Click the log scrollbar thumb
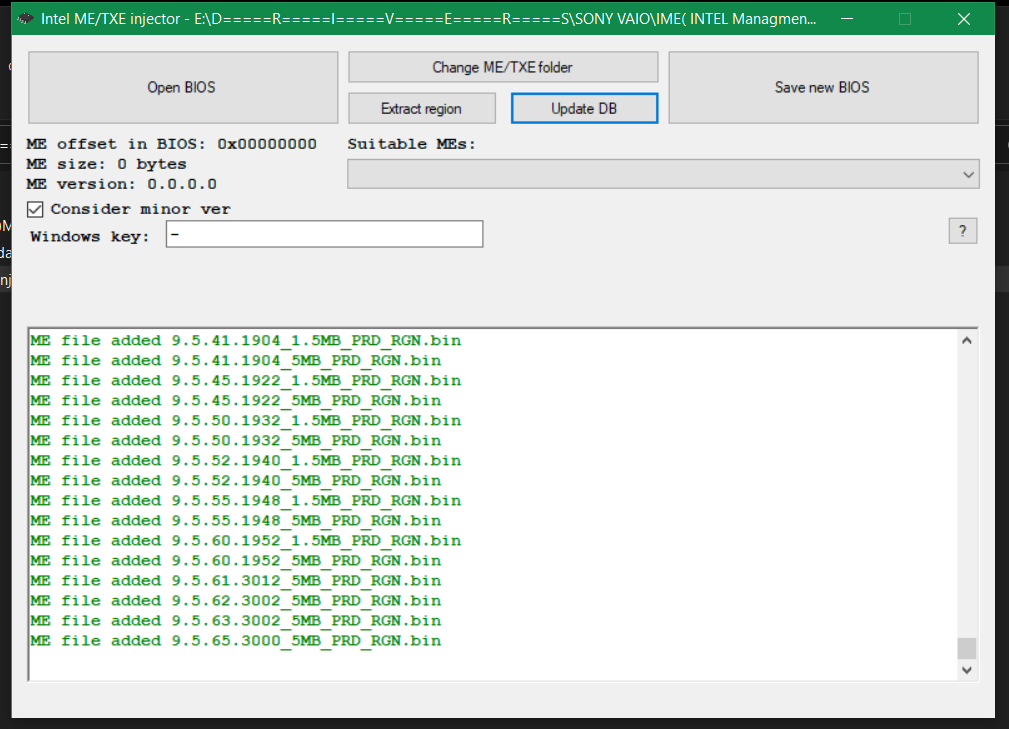 pyautogui.click(x=967, y=649)
